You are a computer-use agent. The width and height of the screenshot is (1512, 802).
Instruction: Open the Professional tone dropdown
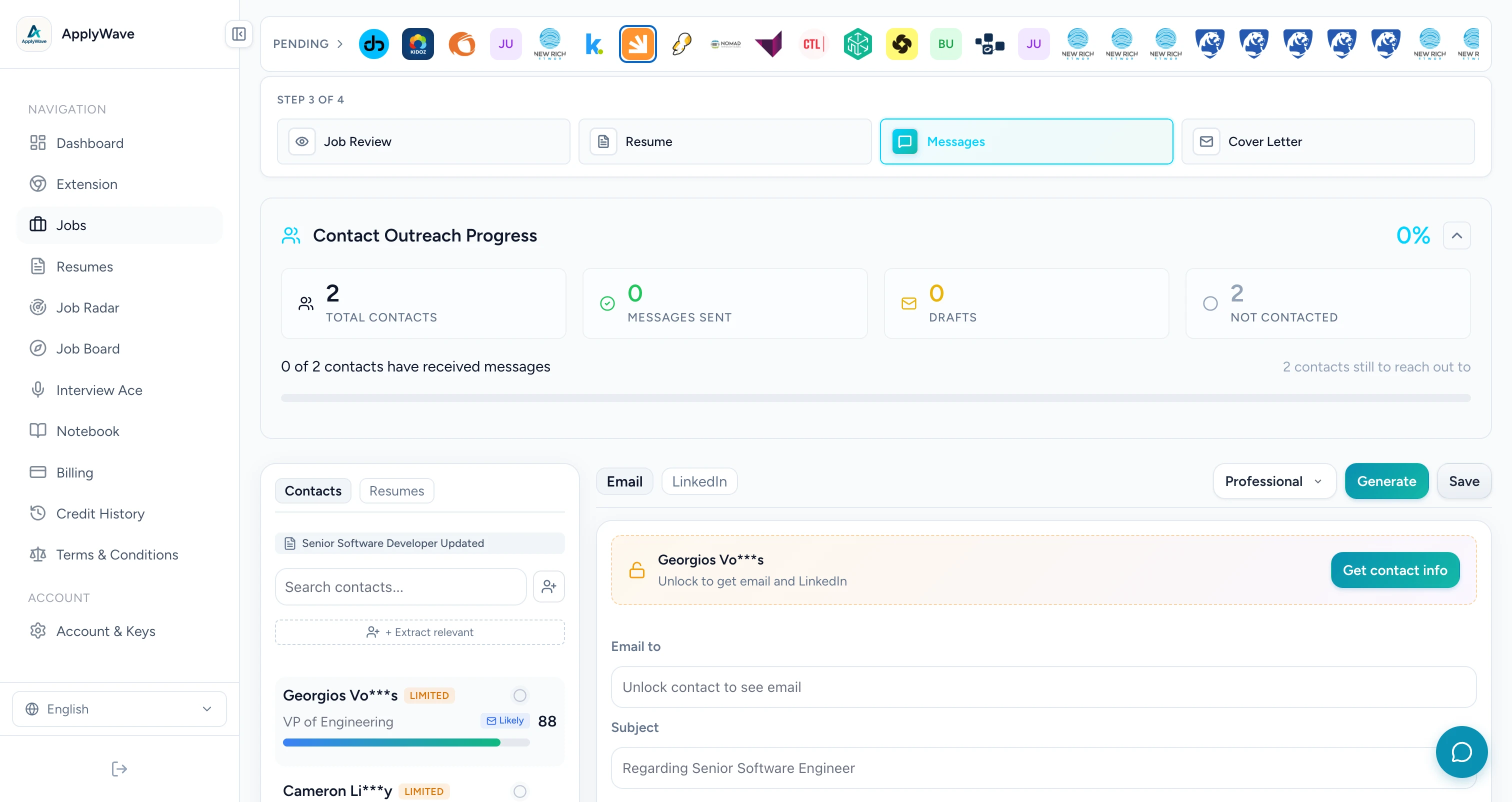(x=1274, y=481)
